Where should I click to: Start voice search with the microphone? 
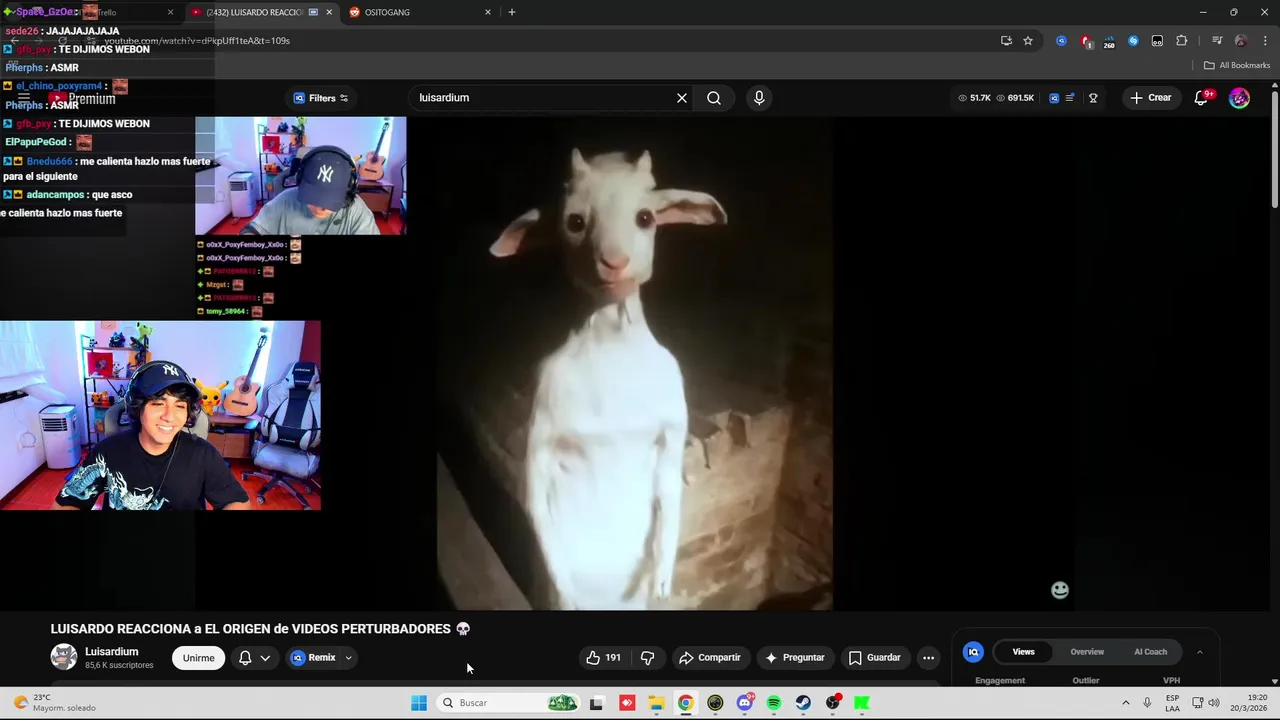(x=759, y=98)
